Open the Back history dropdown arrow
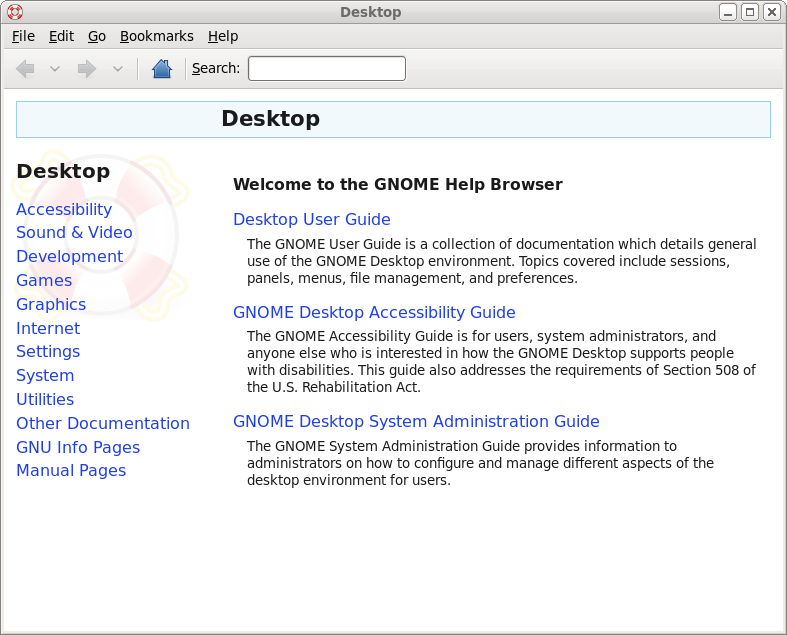The width and height of the screenshot is (787, 635). (55, 69)
